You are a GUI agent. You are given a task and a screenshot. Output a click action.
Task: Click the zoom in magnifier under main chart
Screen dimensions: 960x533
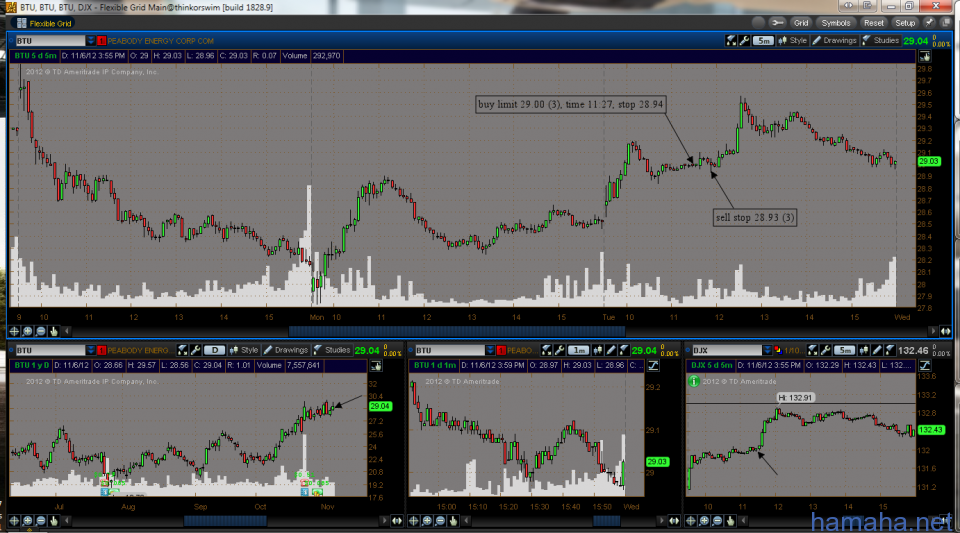pos(28,330)
